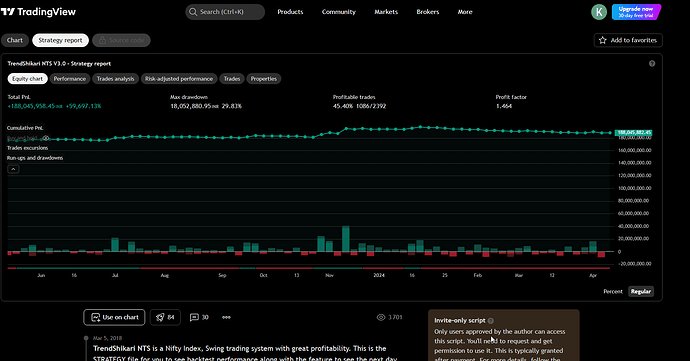Open the strategy report help icon
Image resolution: width=690 pixels, height=361 pixels.
click(652, 63)
